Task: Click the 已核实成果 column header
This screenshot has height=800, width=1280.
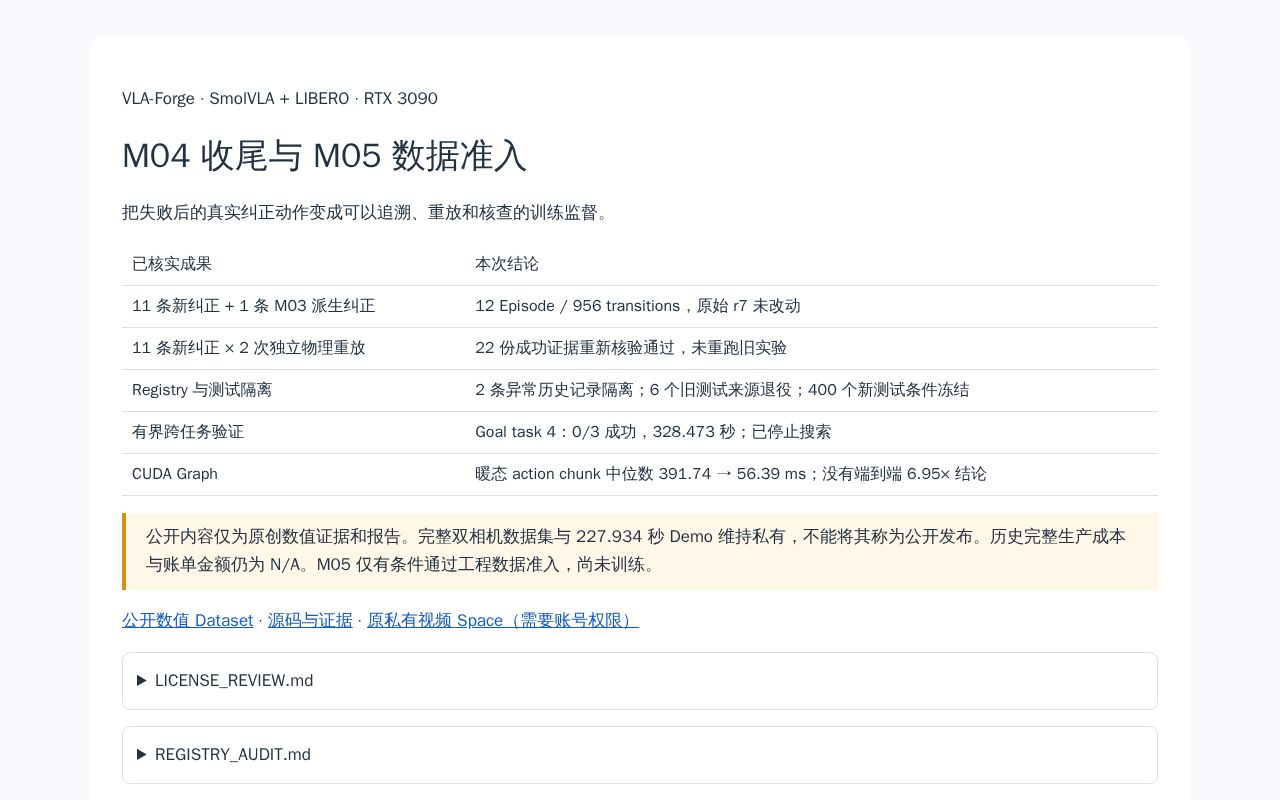Action: pyautogui.click(x=293, y=264)
